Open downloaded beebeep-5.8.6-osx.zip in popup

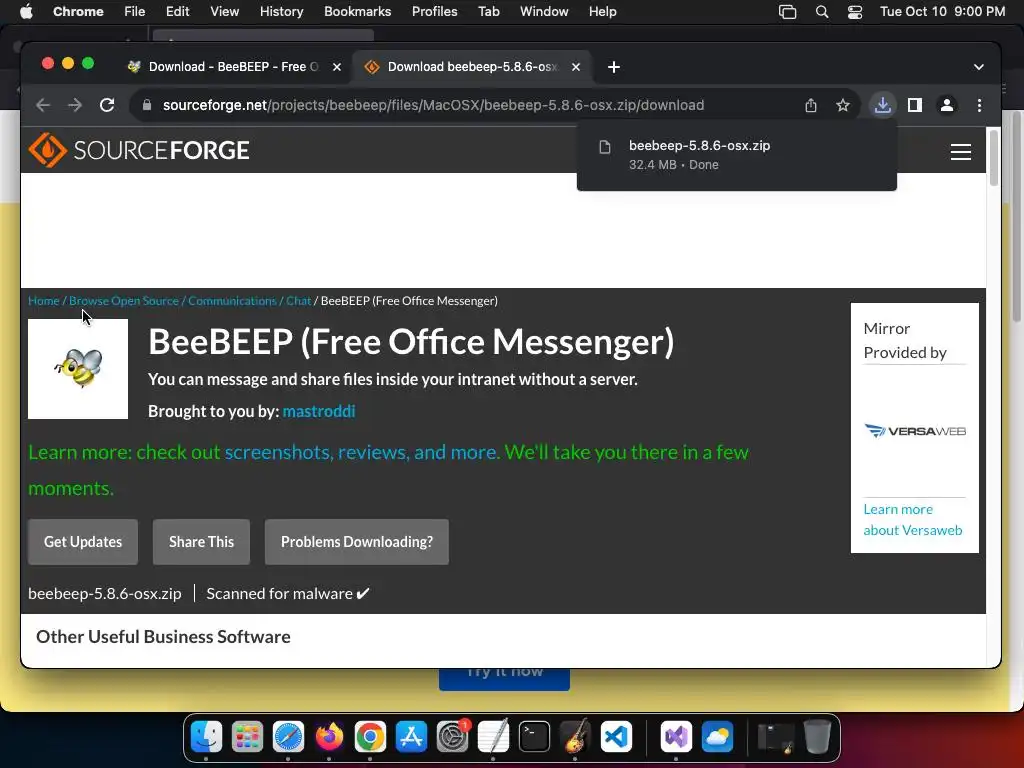[737, 155]
